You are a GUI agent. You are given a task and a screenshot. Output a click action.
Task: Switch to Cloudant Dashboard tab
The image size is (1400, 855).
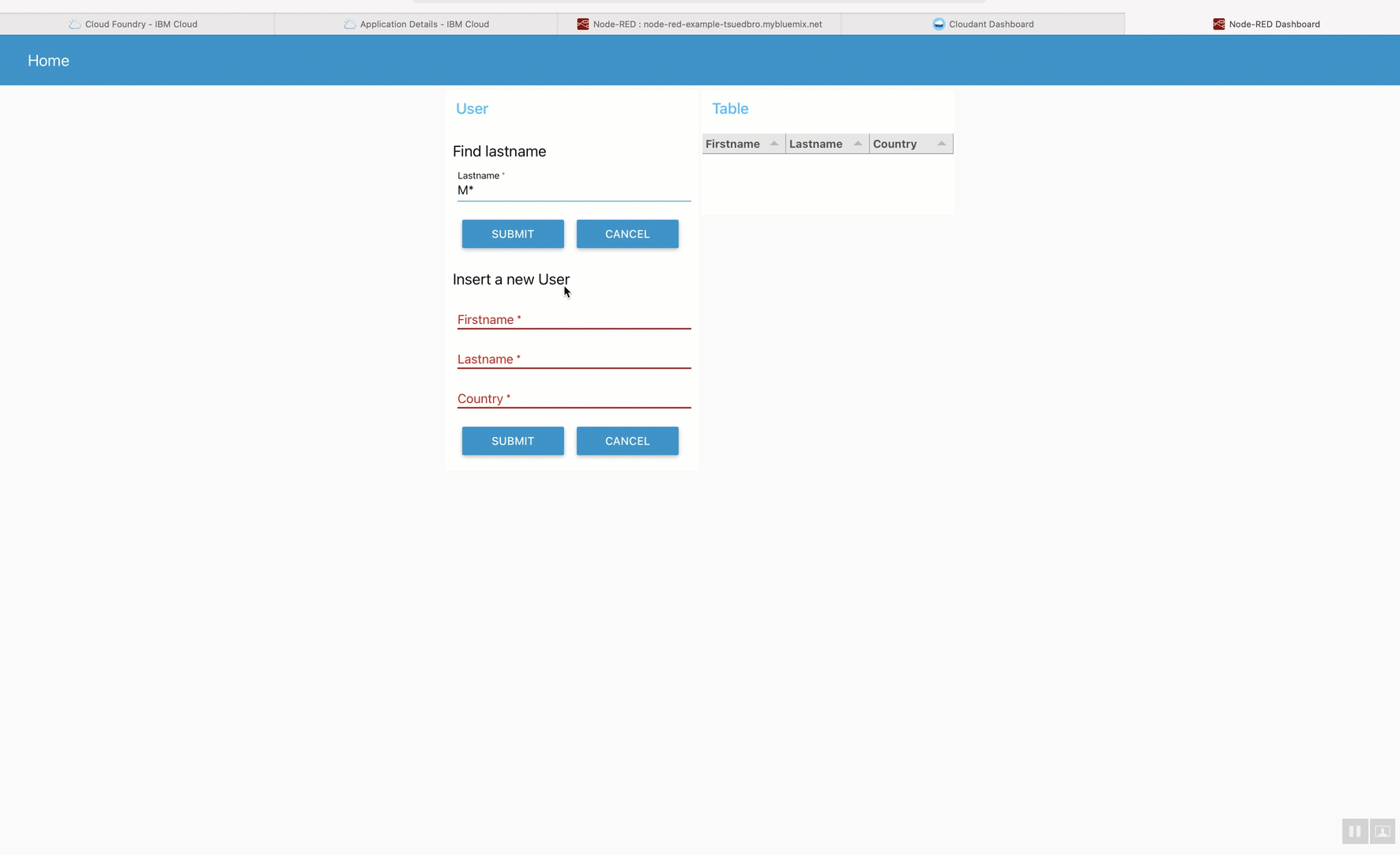983,24
